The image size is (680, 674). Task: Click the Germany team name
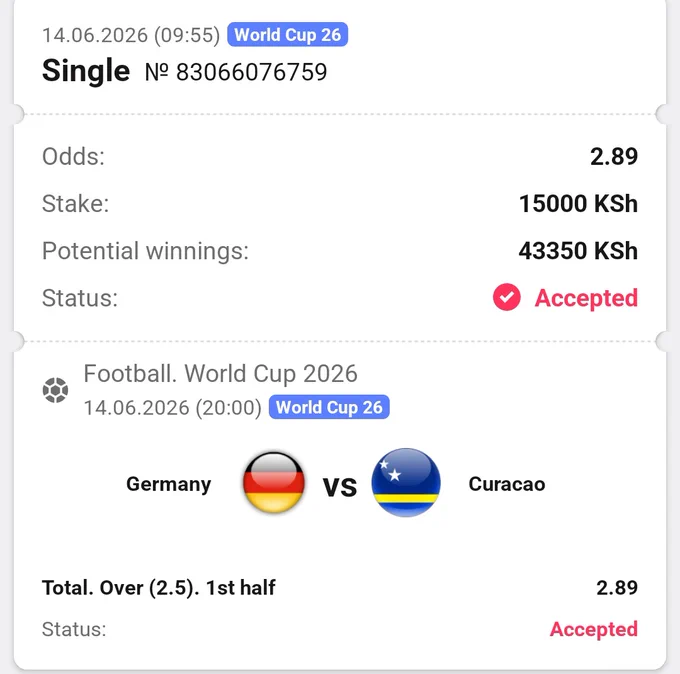coord(169,484)
